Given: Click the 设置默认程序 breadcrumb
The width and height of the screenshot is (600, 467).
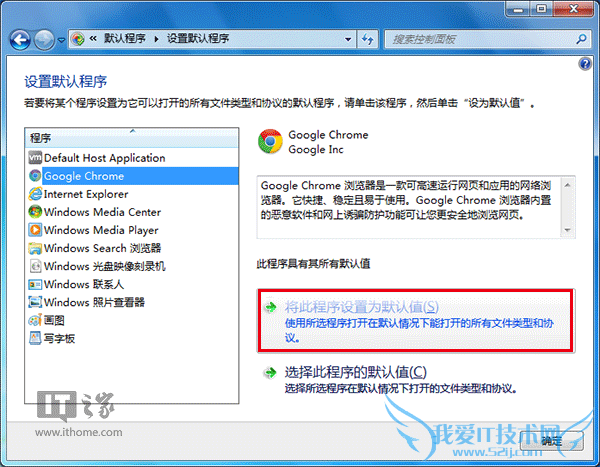Looking at the screenshot, I should pos(198,39).
